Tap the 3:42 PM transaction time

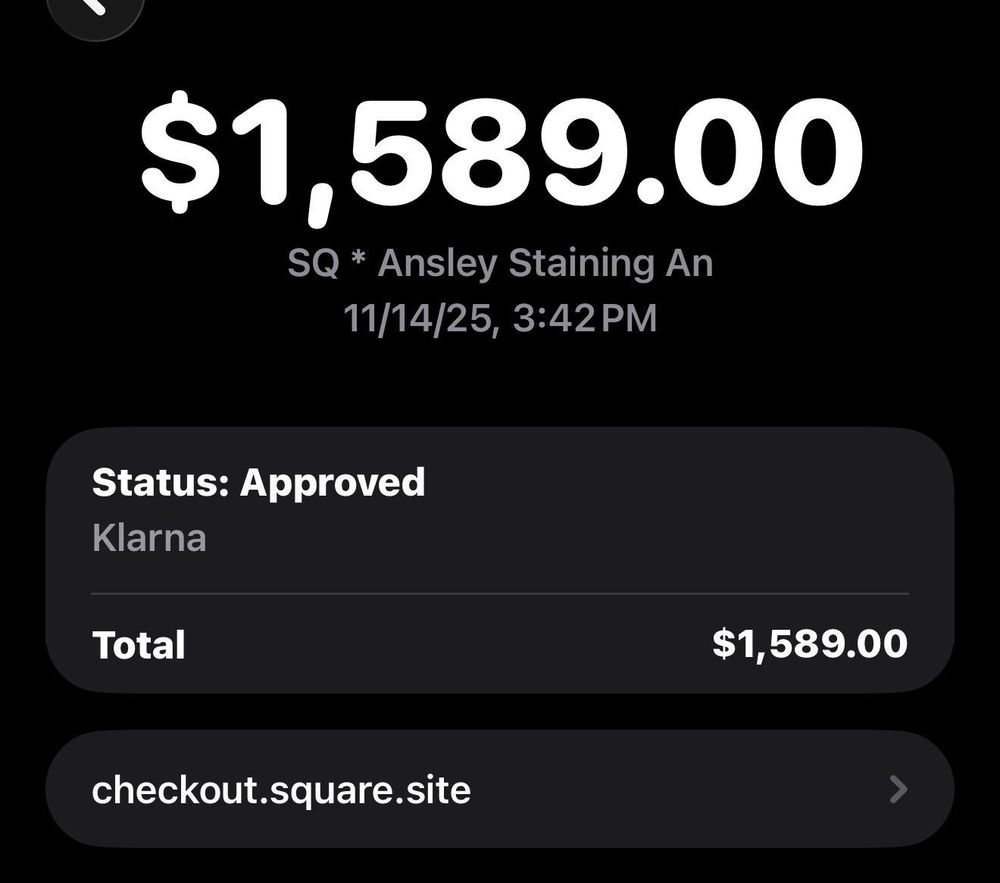coord(582,318)
